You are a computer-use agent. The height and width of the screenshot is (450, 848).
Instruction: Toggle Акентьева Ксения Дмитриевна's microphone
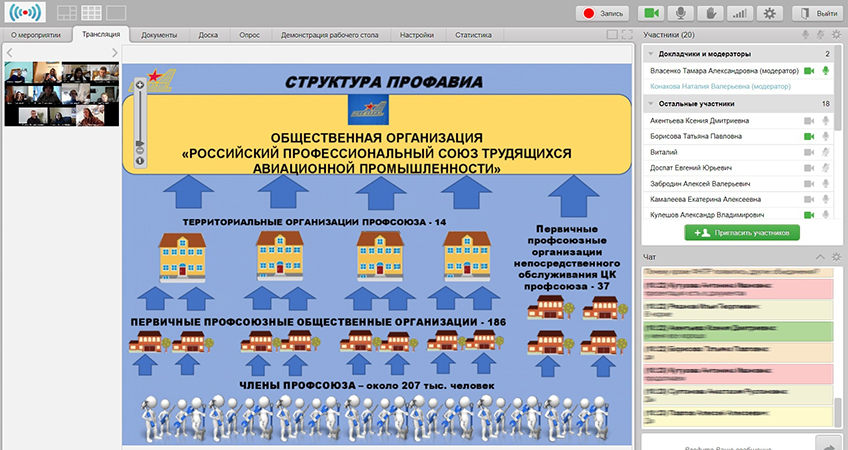coord(825,121)
